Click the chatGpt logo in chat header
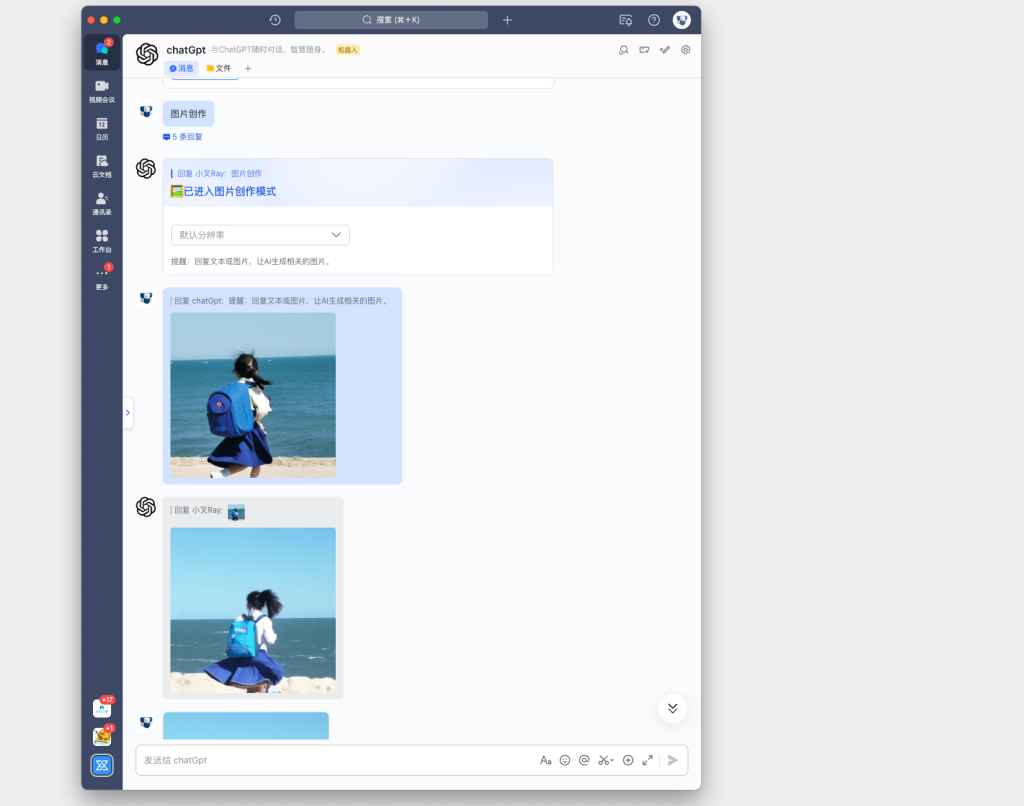 click(147, 54)
